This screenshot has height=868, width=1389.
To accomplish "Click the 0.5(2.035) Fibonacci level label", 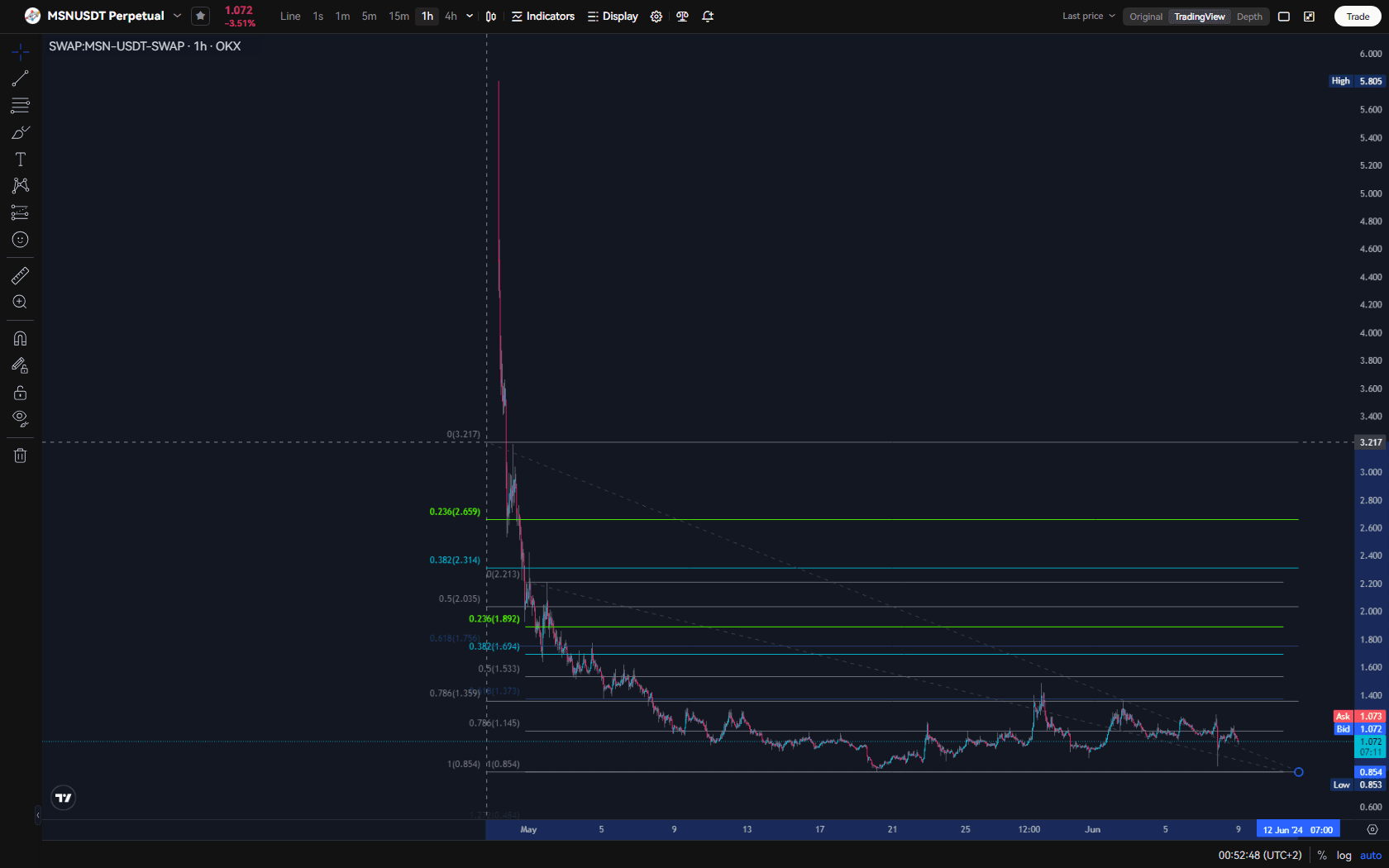I will click(x=459, y=599).
